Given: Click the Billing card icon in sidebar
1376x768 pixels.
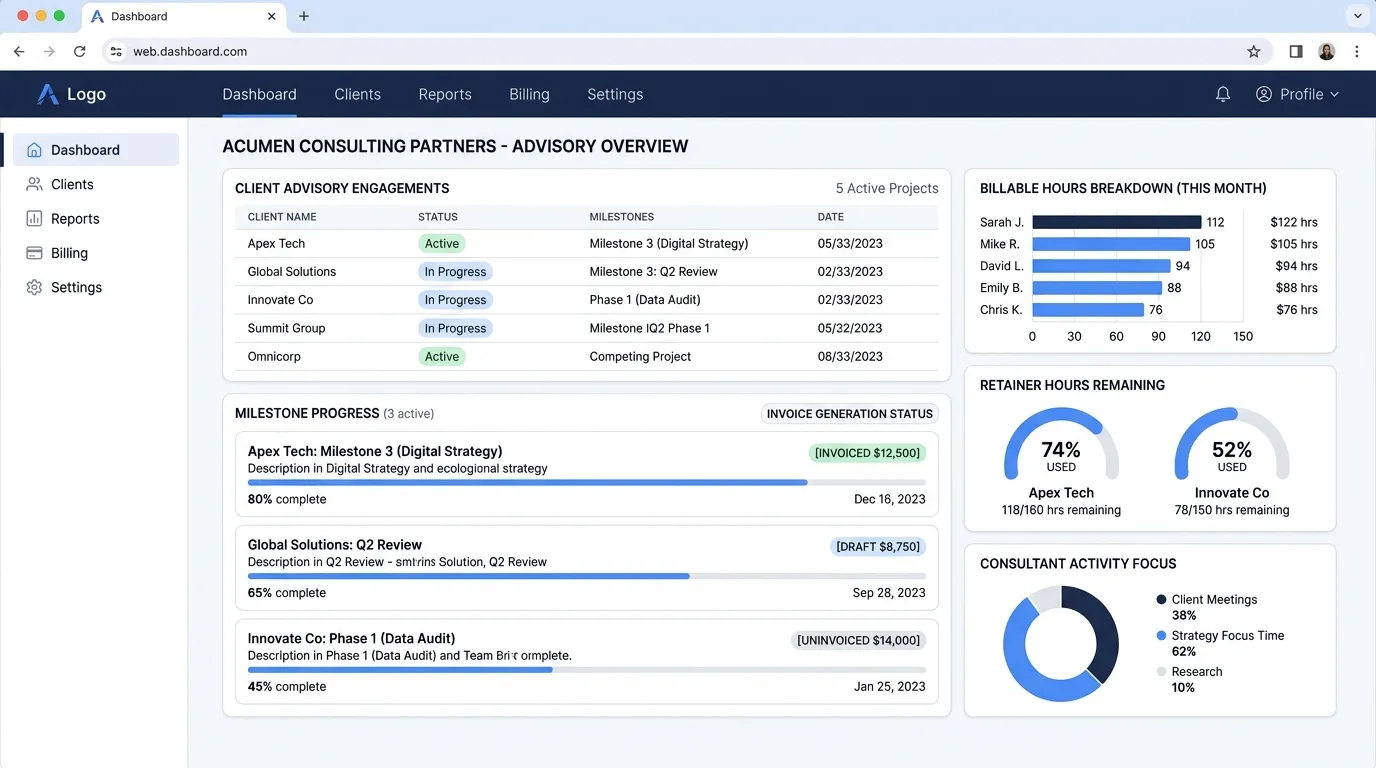Looking at the screenshot, I should pos(34,253).
